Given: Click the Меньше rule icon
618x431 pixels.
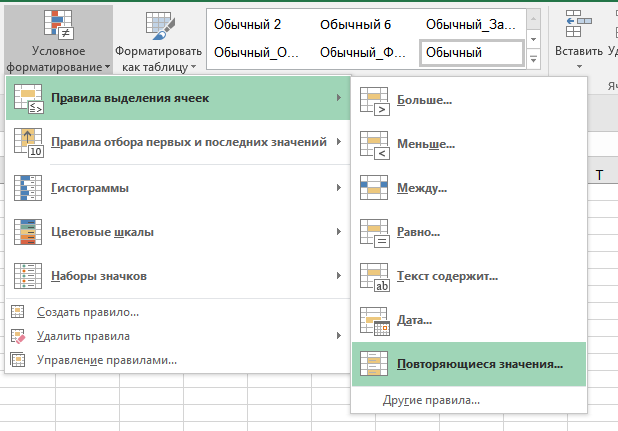Looking at the screenshot, I should coord(373,144).
